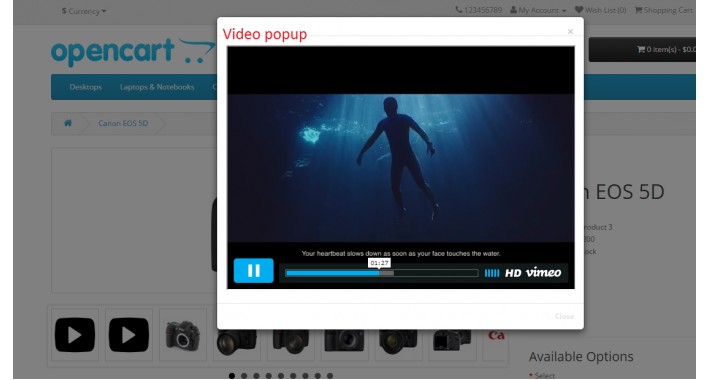Select the last carousel pagination dot

[330, 375]
